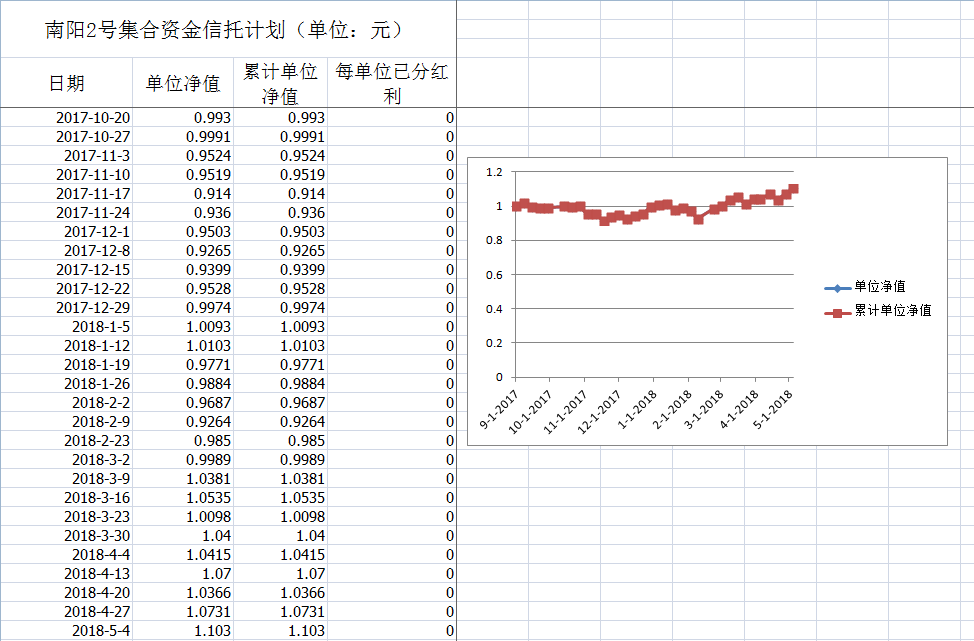
Task: Select the title cell 南阳2号集合资金信托计划
Action: pos(226,30)
